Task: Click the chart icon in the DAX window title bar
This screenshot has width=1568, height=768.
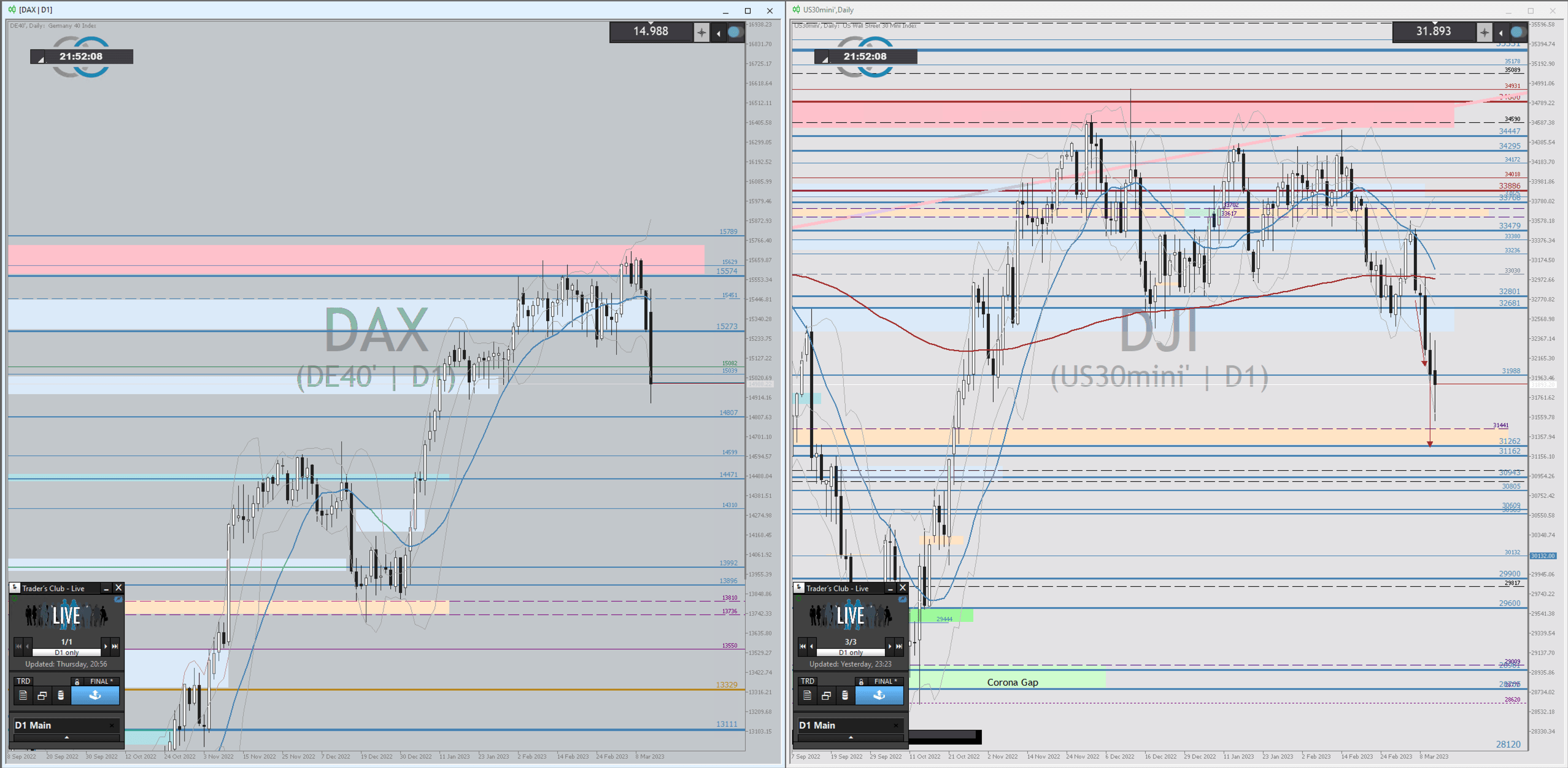Action: click(x=12, y=9)
